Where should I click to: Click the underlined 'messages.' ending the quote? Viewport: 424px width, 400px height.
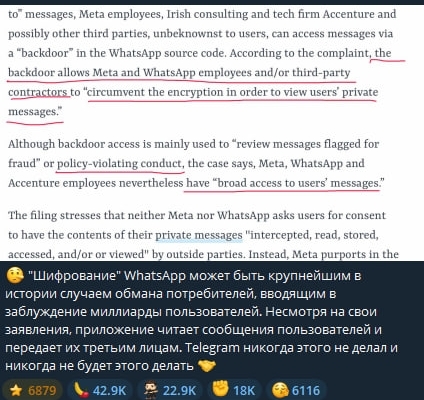[35, 112]
